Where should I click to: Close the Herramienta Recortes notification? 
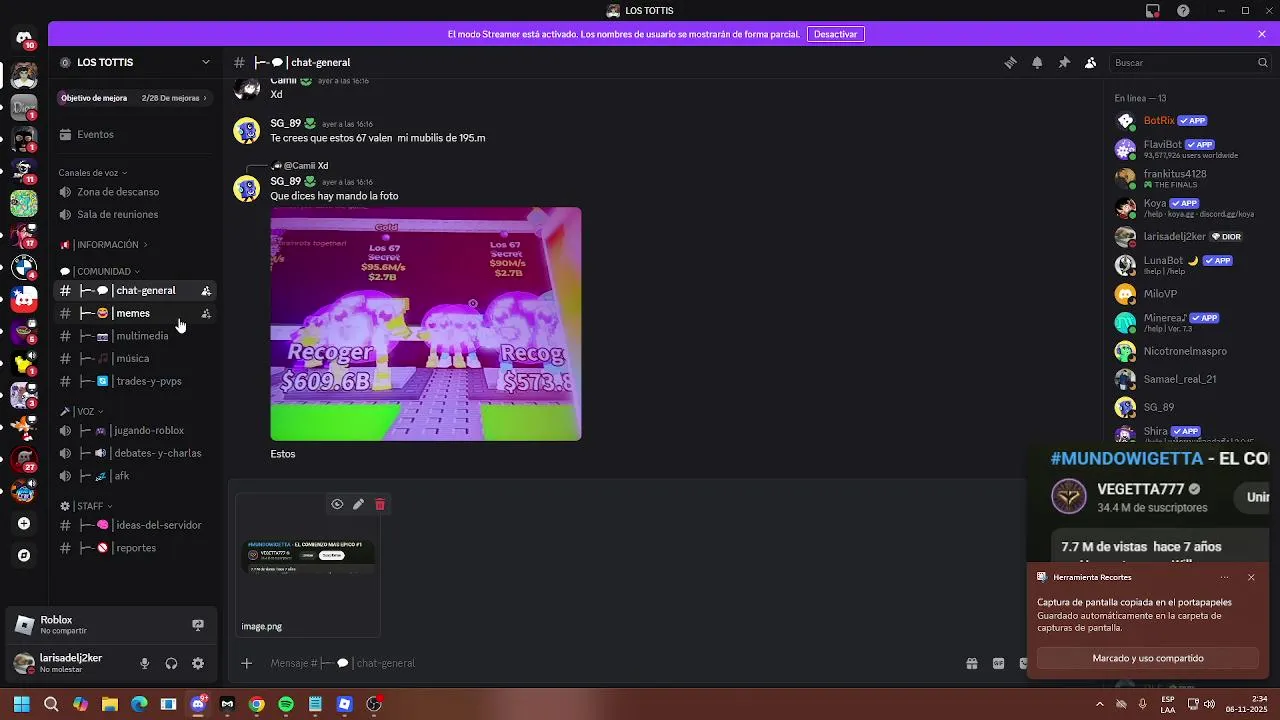[x=1251, y=577]
